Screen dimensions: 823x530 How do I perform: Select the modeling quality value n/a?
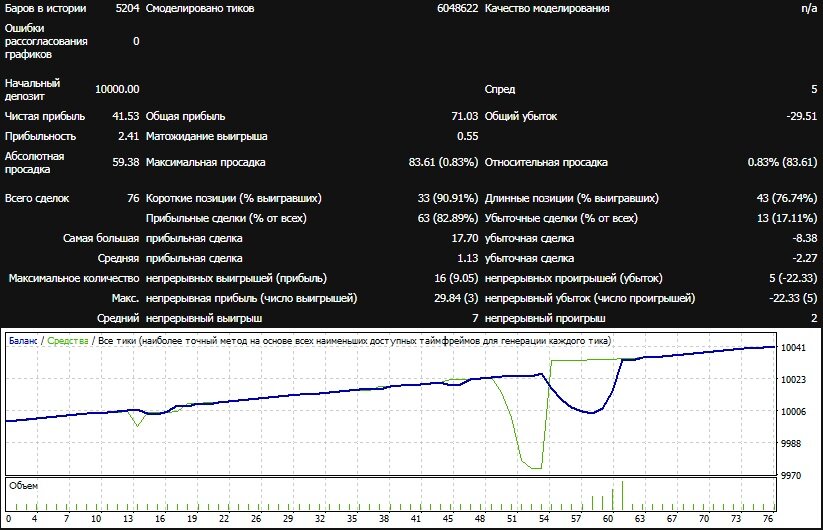[809, 8]
